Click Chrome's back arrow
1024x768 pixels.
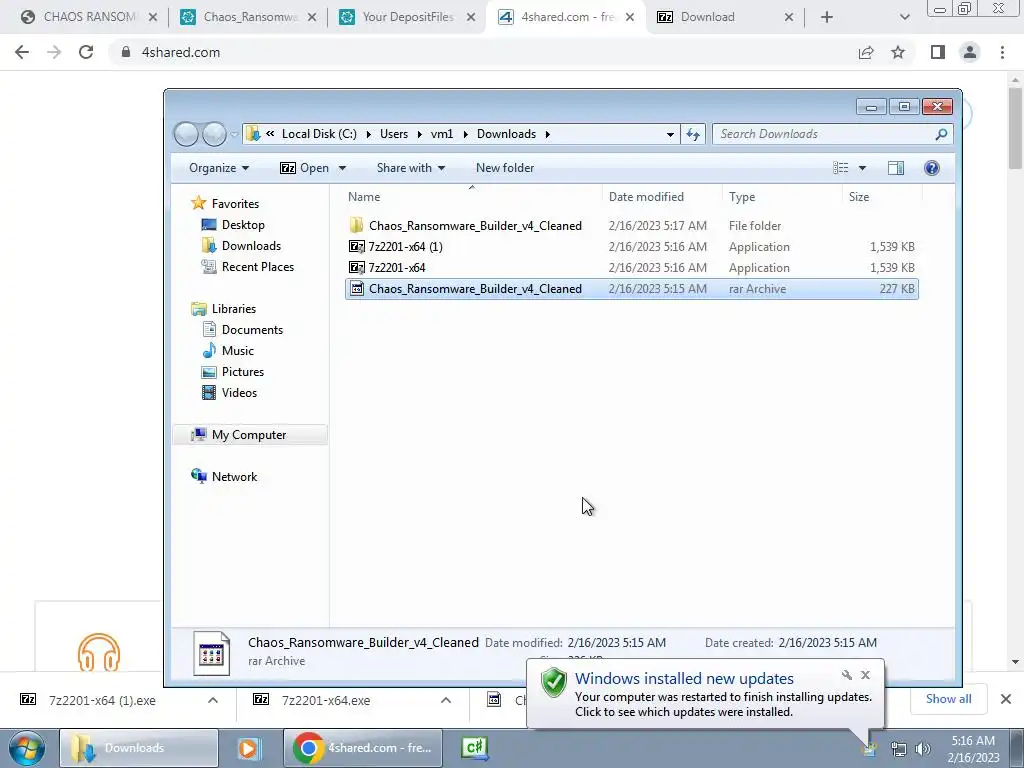(x=22, y=52)
